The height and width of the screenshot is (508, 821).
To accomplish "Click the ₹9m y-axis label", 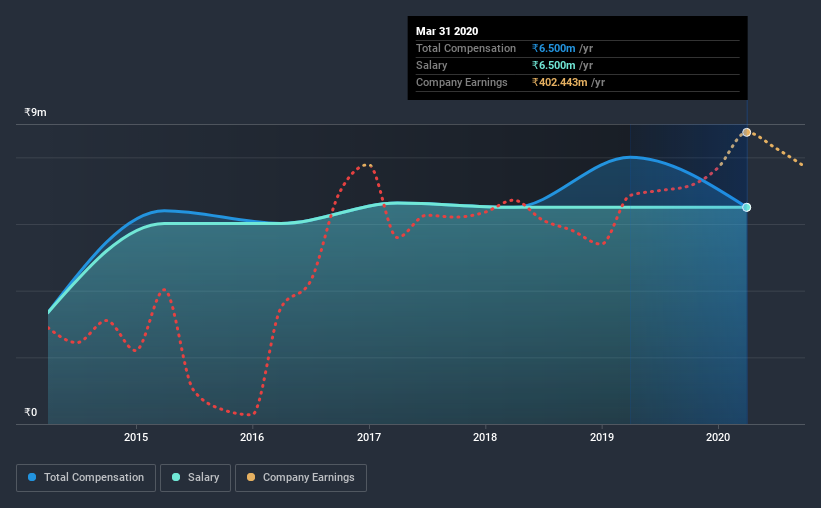I will [35, 112].
